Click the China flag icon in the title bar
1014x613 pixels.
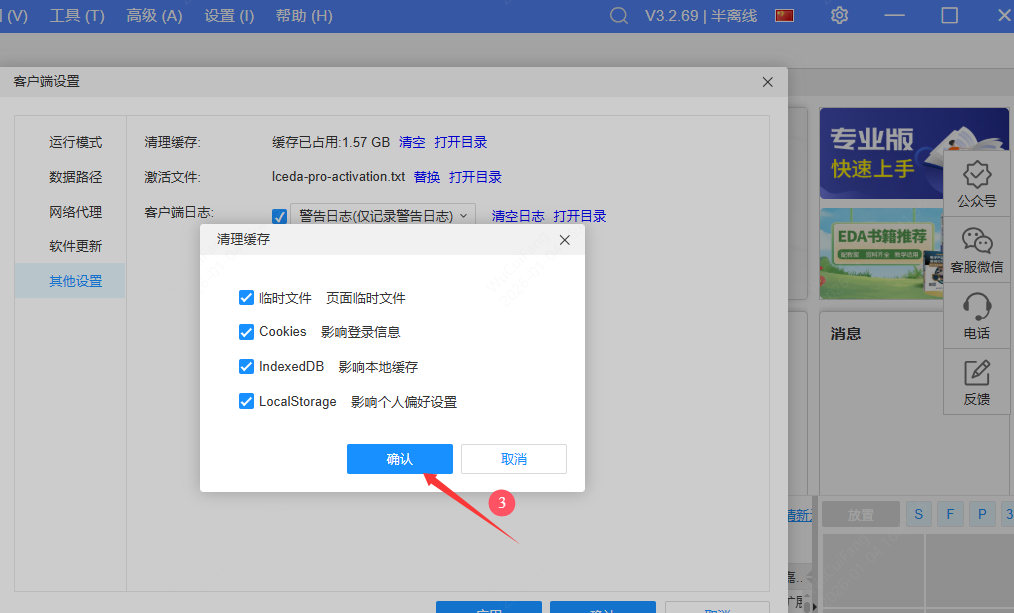click(x=784, y=15)
